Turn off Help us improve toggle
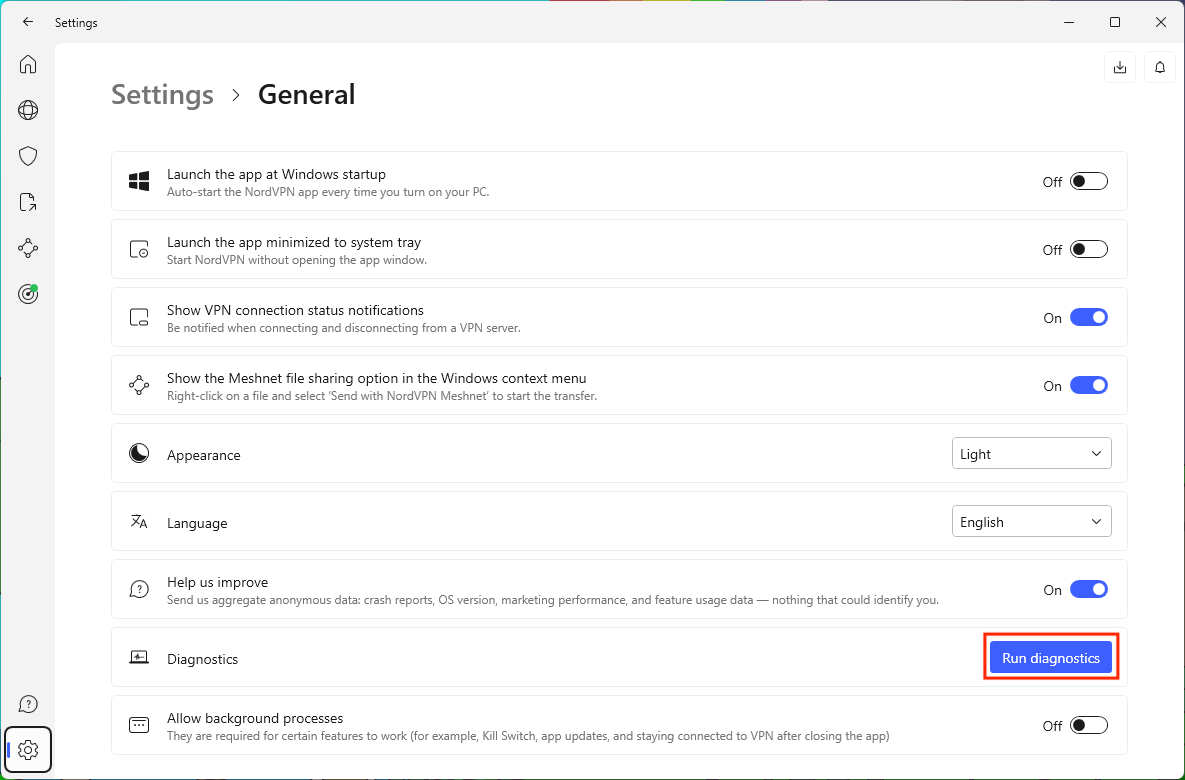 [x=1088, y=590]
